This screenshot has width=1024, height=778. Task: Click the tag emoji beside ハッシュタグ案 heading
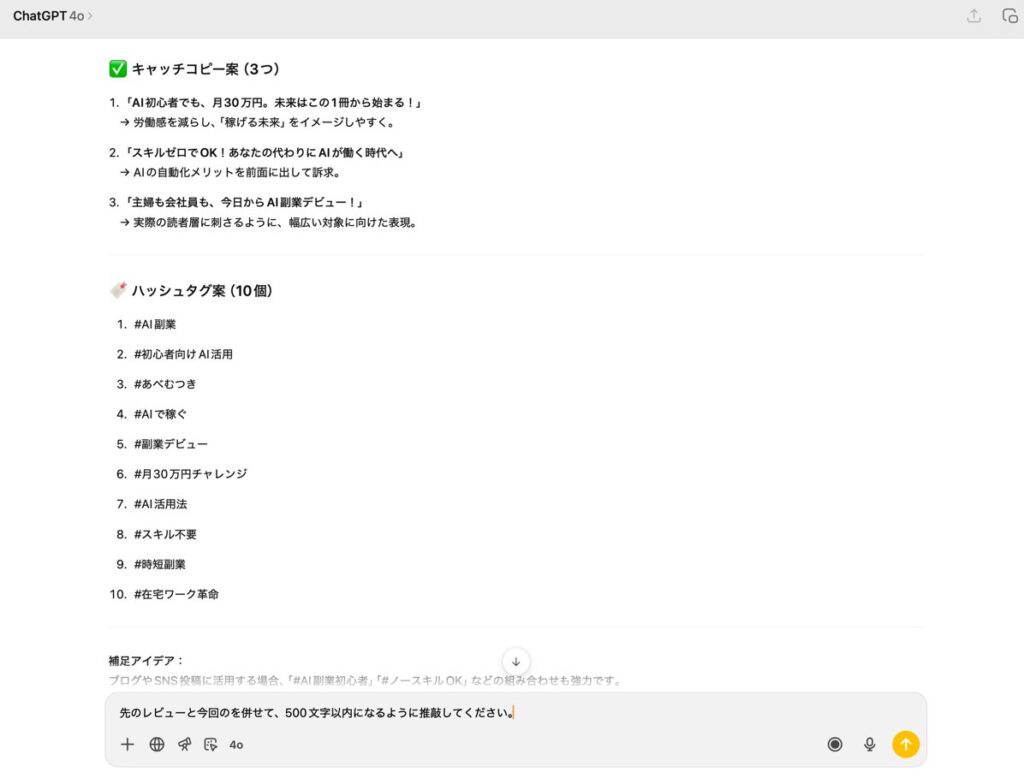[117, 291]
